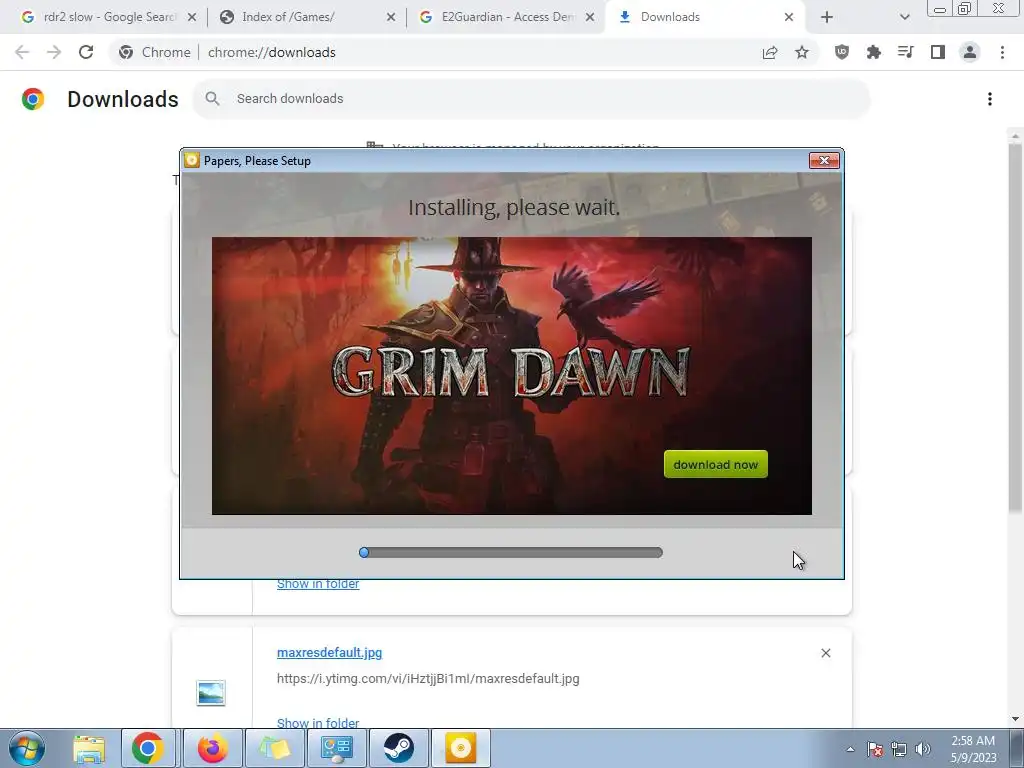Viewport: 1024px width, 768px height.
Task: Click the Papers, Please Setup title icon
Action: tap(191, 161)
